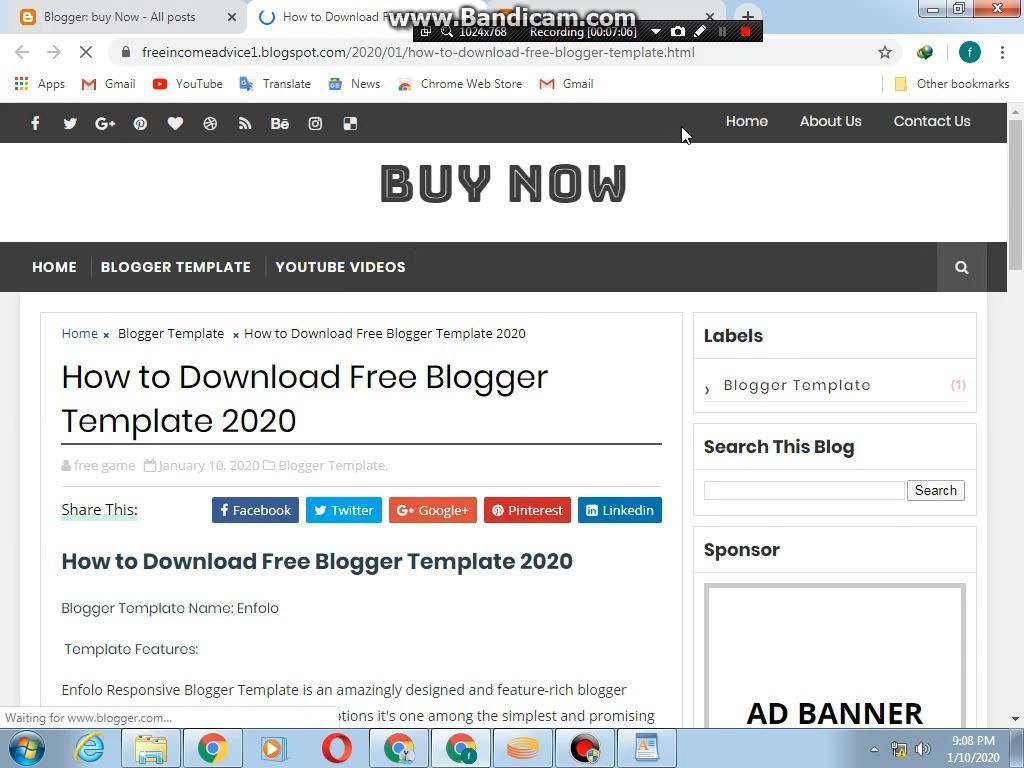Open the Google Plus icon in the top bar
The image size is (1024, 768).
(105, 123)
